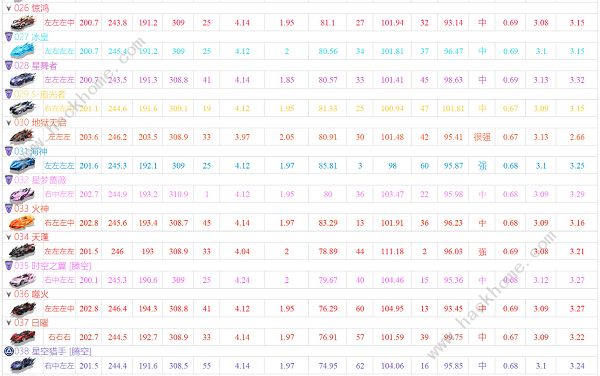Select the 4.04 cell in 天隆 row
The height and width of the screenshot is (376, 600).
242,251
